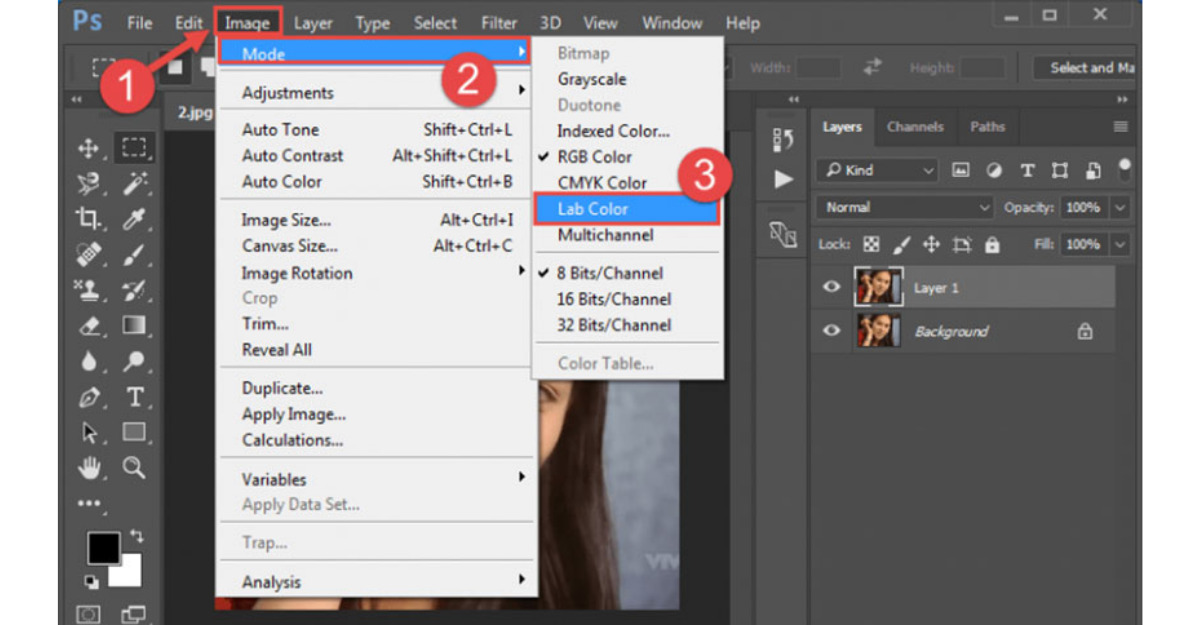
Task: Select the Horizontal Type tool
Action: (135, 398)
